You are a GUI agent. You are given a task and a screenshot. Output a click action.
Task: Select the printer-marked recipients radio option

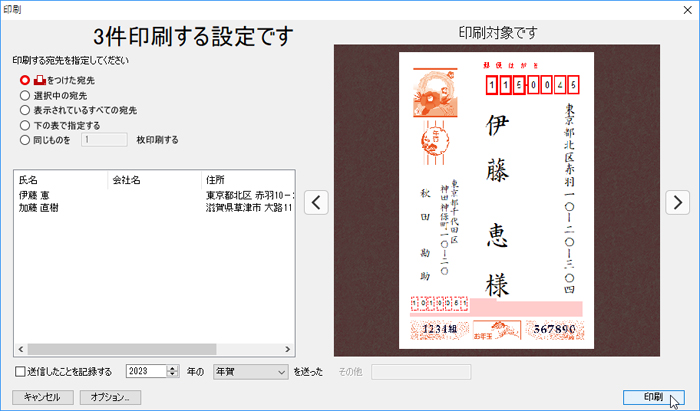coord(25,80)
